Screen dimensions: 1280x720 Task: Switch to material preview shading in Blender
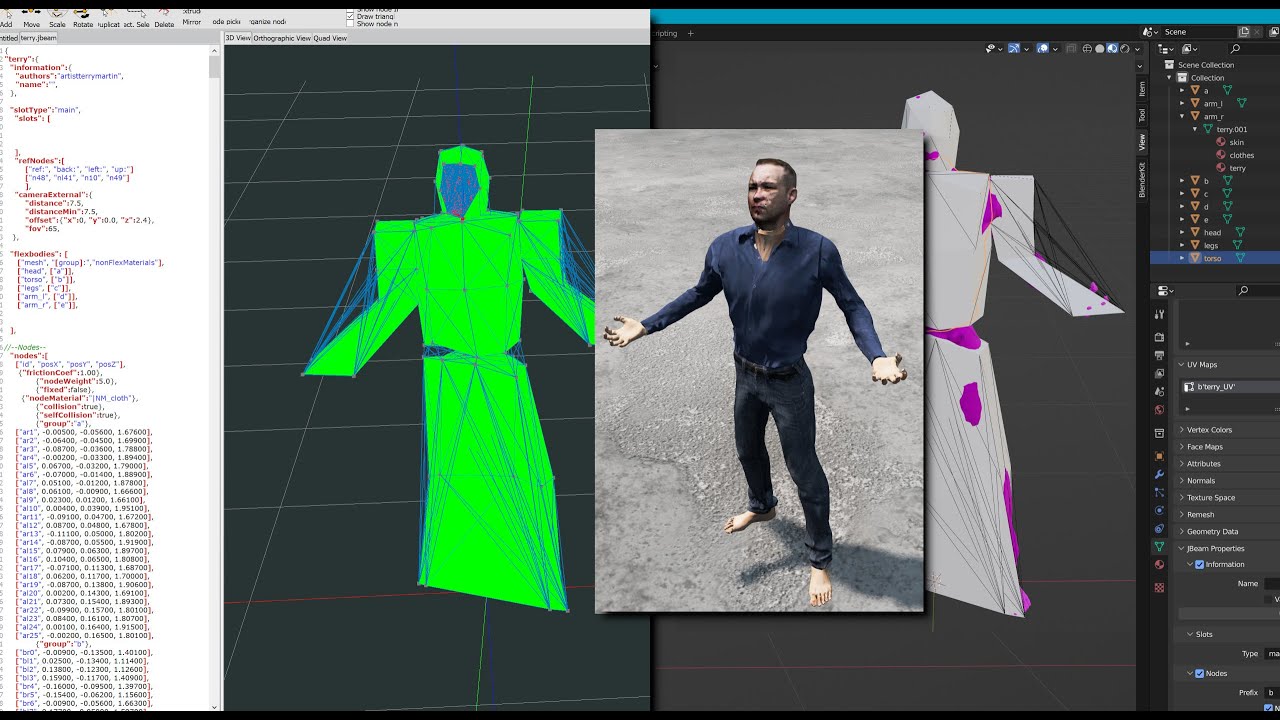[x=1112, y=48]
